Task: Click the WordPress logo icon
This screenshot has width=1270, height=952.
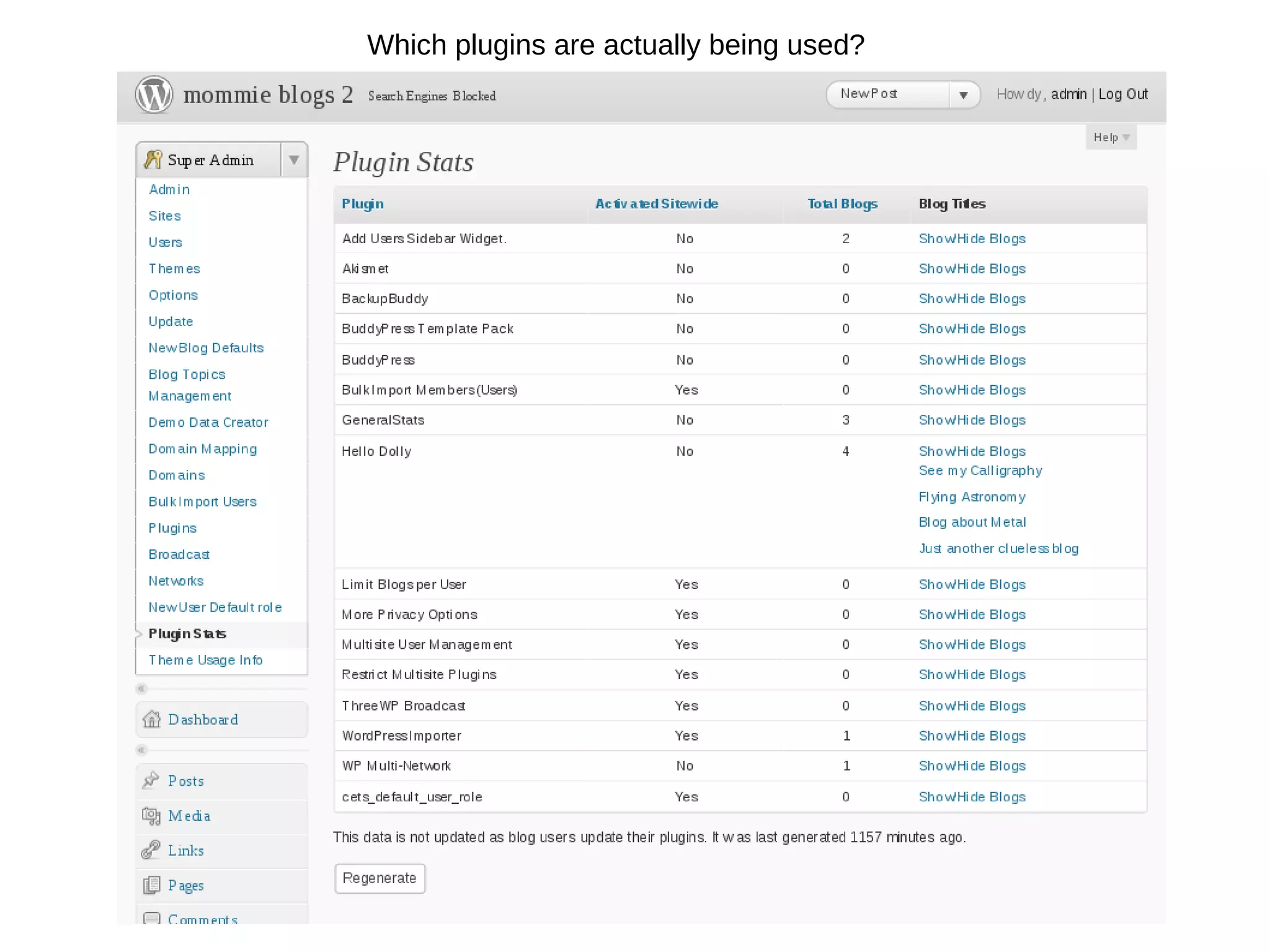Action: 154,95
